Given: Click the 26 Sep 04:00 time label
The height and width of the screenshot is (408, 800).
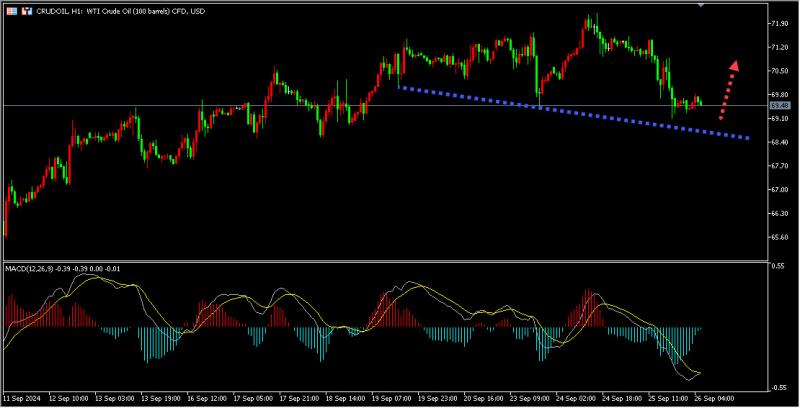Looking at the screenshot, I should (x=714, y=398).
